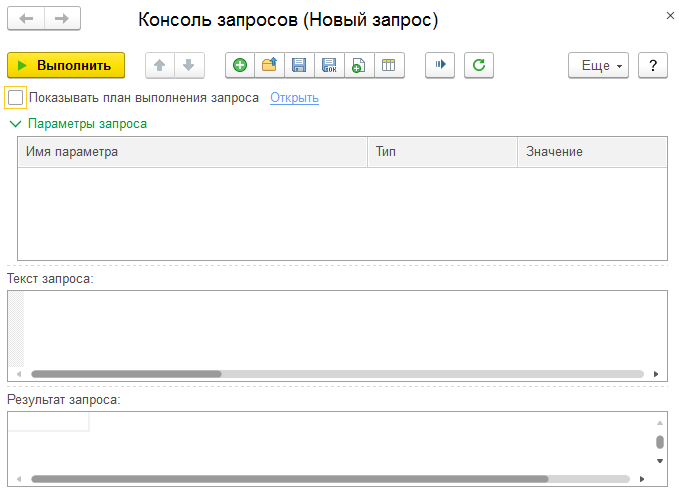Click the '?' help button
Viewport: 679px width, 493px height.
coord(652,65)
